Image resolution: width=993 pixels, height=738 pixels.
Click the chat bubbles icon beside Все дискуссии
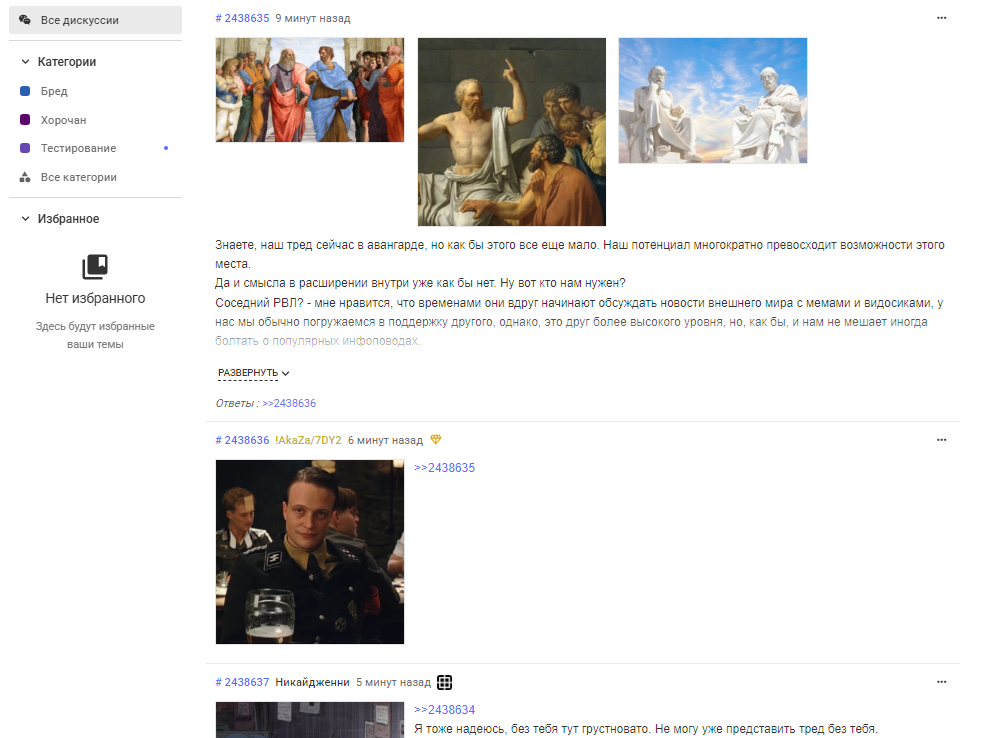pyautogui.click(x=25, y=20)
